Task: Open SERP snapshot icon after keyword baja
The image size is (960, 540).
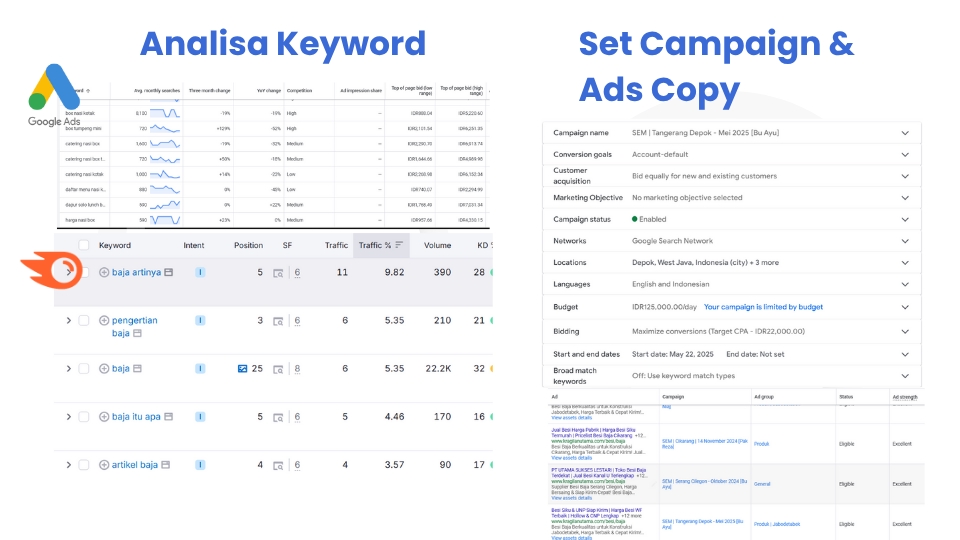Action: coord(137,369)
